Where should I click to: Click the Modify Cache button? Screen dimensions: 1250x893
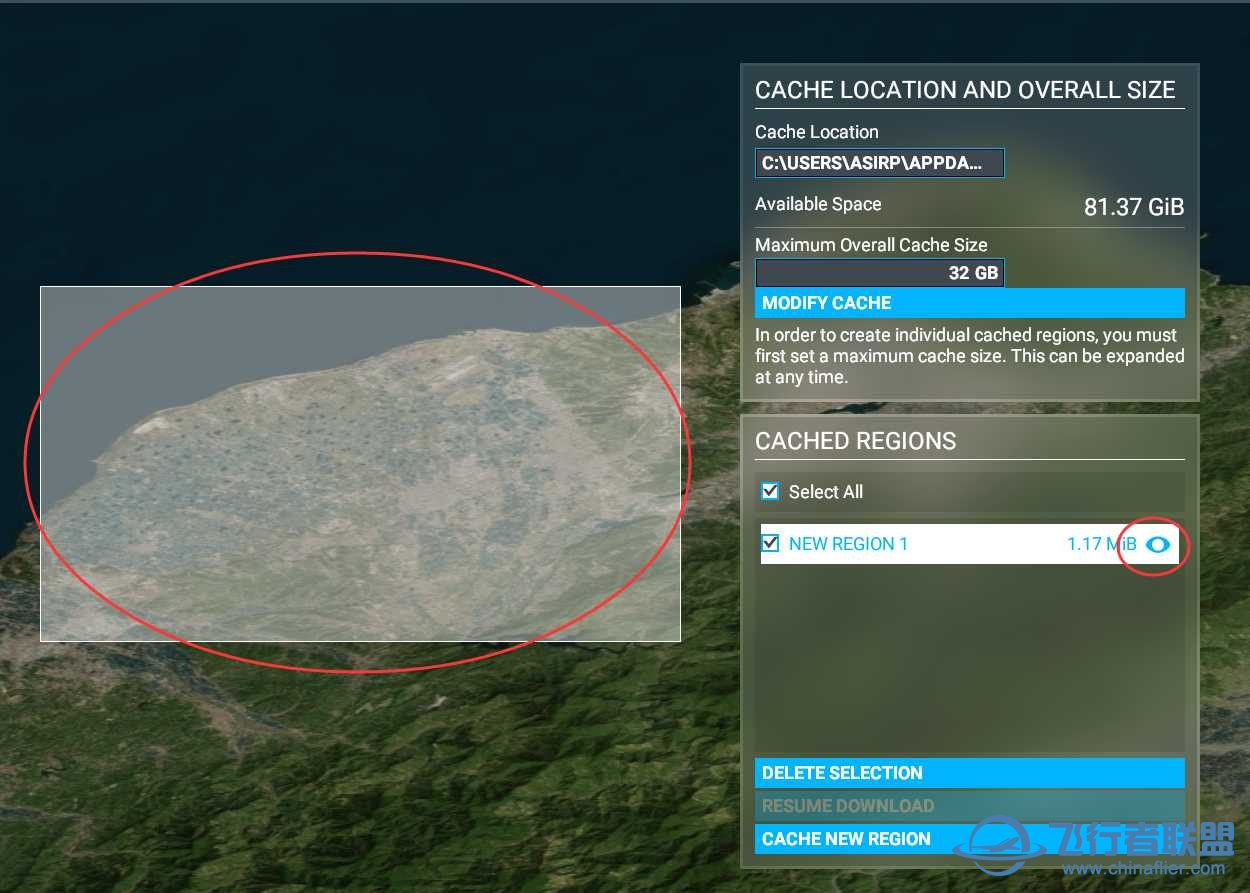coord(968,303)
